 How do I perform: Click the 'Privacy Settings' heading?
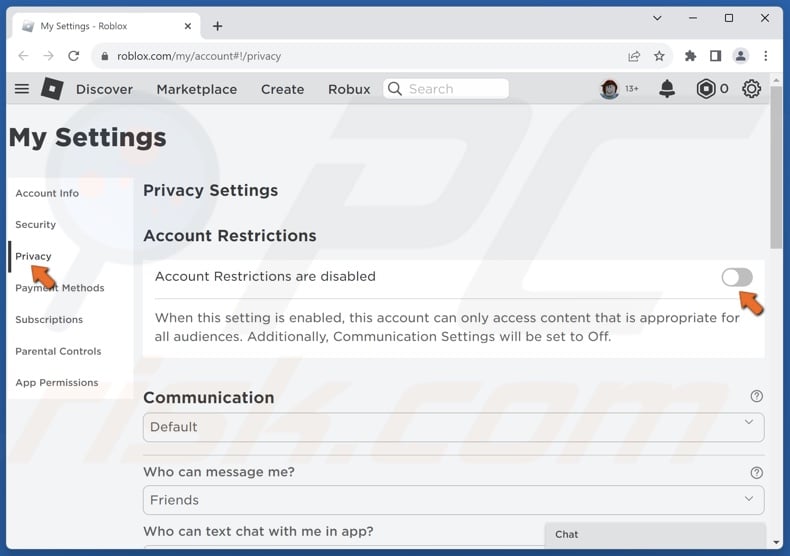pyautogui.click(x=211, y=190)
